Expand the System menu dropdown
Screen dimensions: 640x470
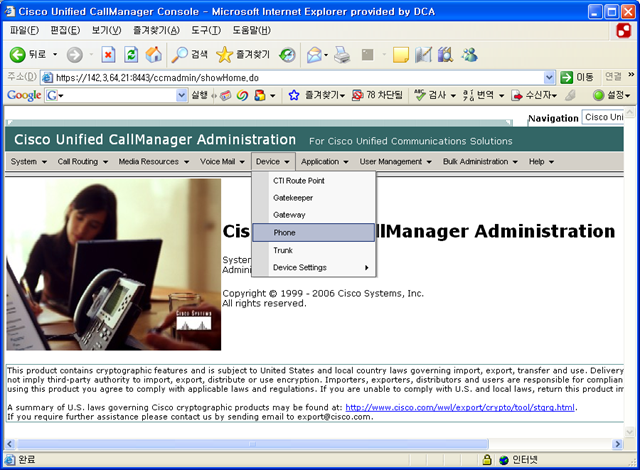[x=29, y=162]
